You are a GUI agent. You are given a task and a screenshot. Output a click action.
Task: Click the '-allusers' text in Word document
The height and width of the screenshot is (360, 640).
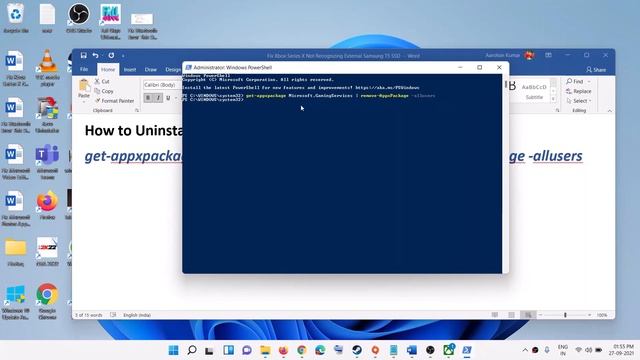point(555,156)
